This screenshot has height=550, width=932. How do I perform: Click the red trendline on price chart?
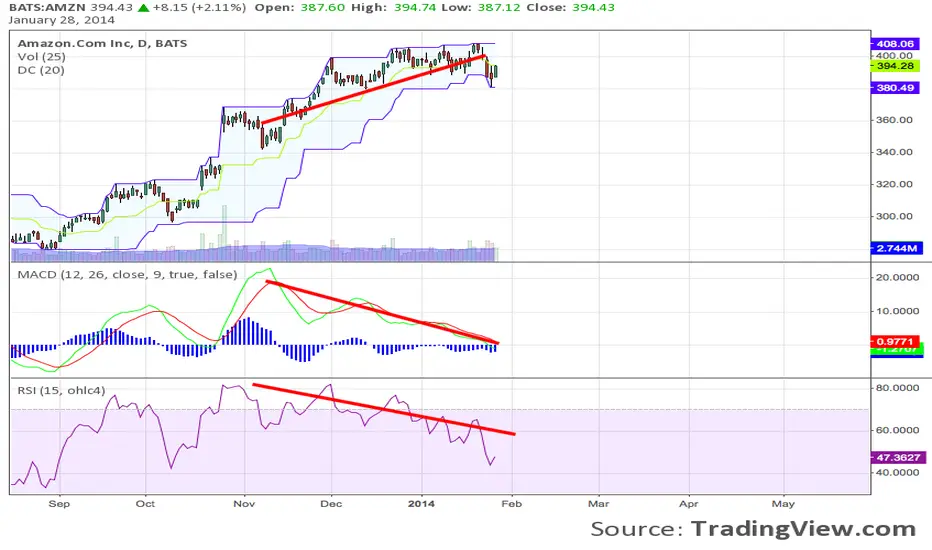tap(373, 89)
